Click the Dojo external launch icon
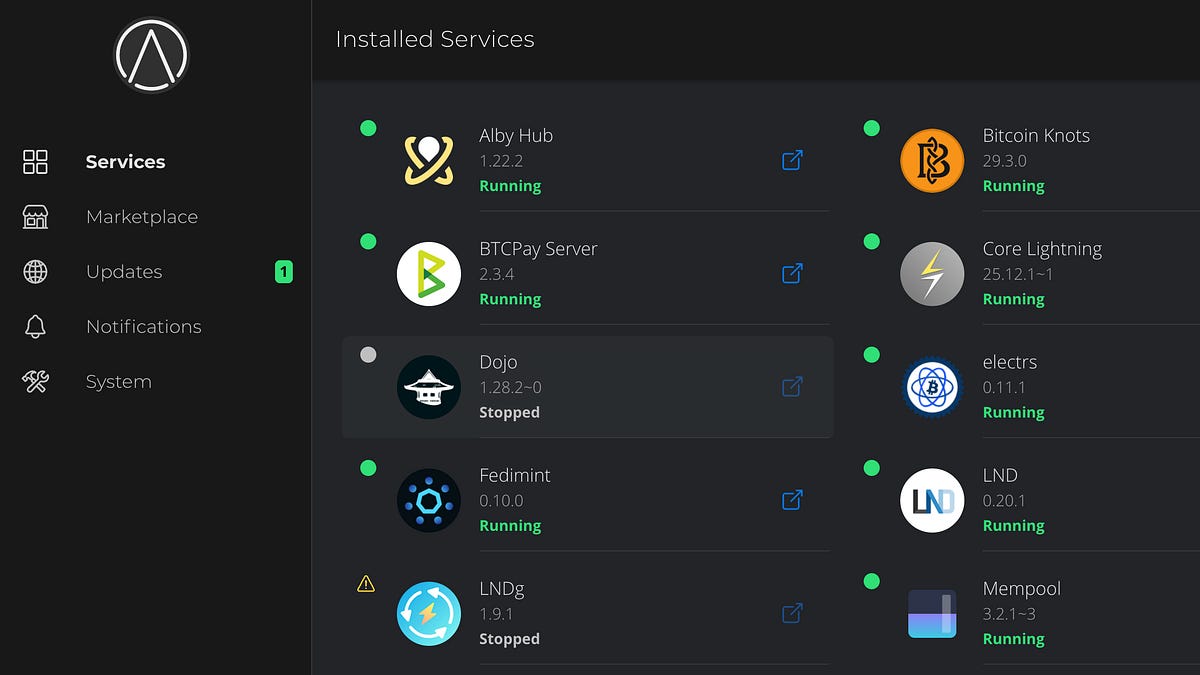The width and height of the screenshot is (1200, 675). click(x=792, y=386)
